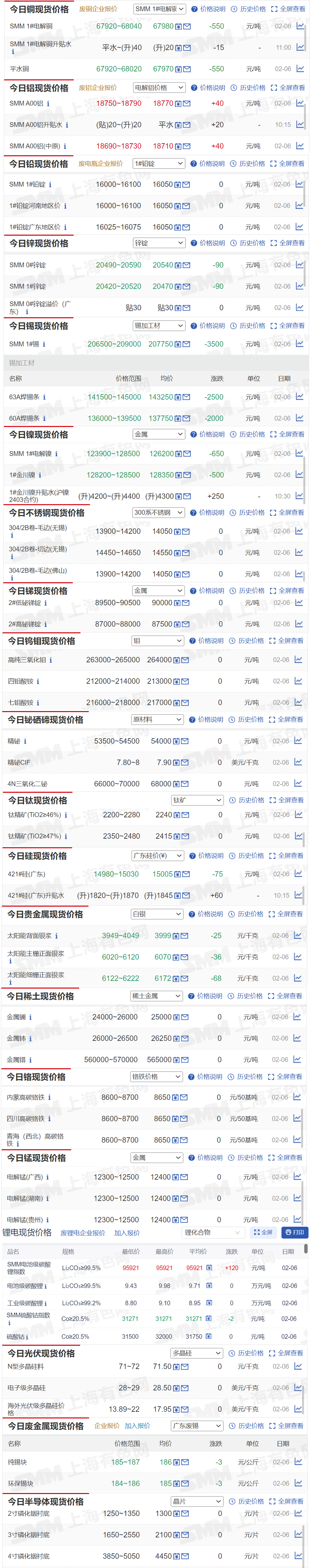The image size is (311, 1568).
Task: Open trend chart for N型多晶硅料
Action: pyautogui.click(x=298, y=1366)
